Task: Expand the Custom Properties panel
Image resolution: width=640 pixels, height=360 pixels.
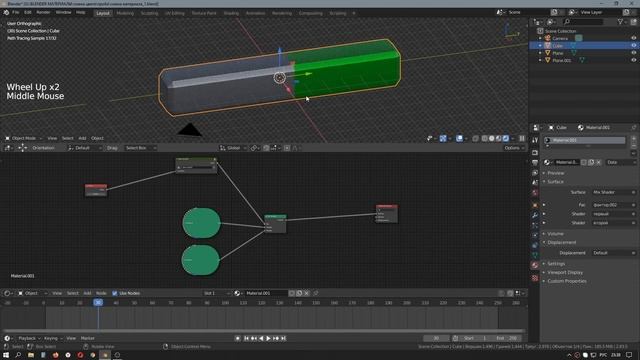Action: click(566, 281)
